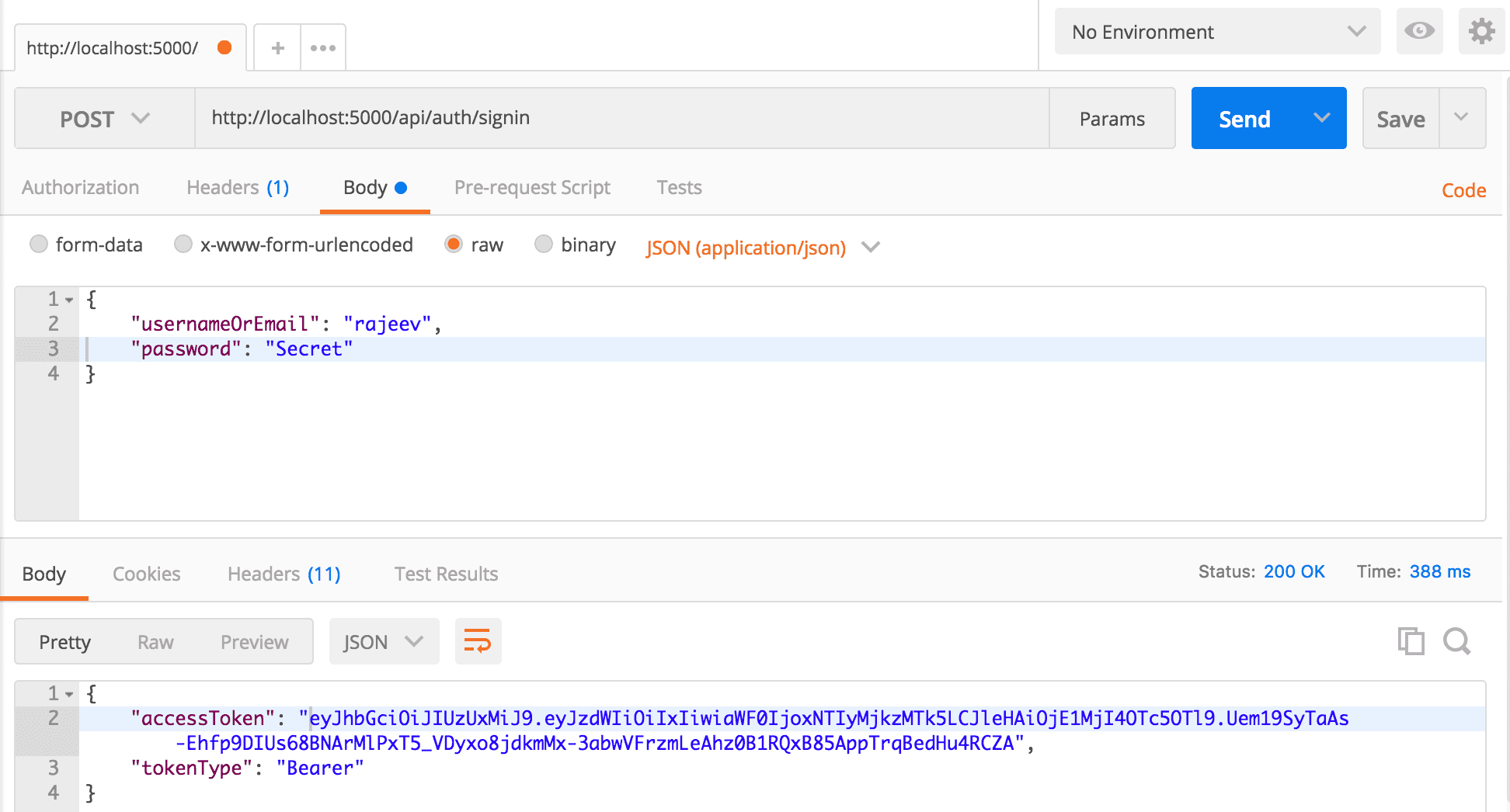Click the Send button
This screenshot has width=1510, height=812.
pos(1244,119)
